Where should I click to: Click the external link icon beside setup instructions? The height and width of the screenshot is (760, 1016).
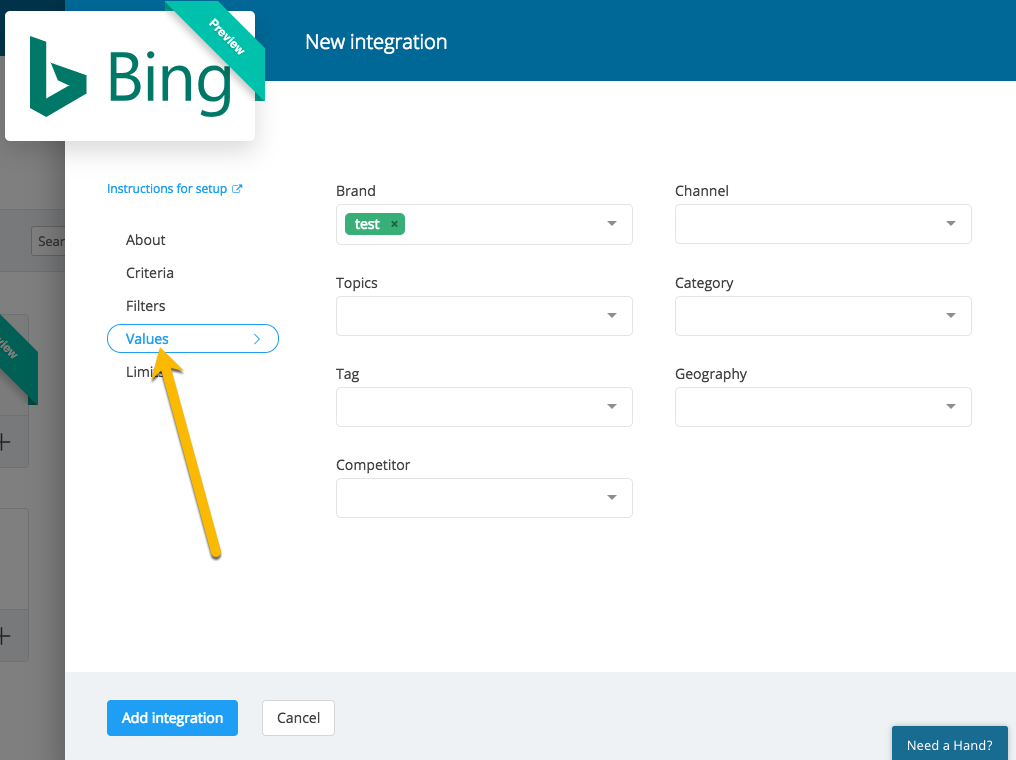coord(237,189)
